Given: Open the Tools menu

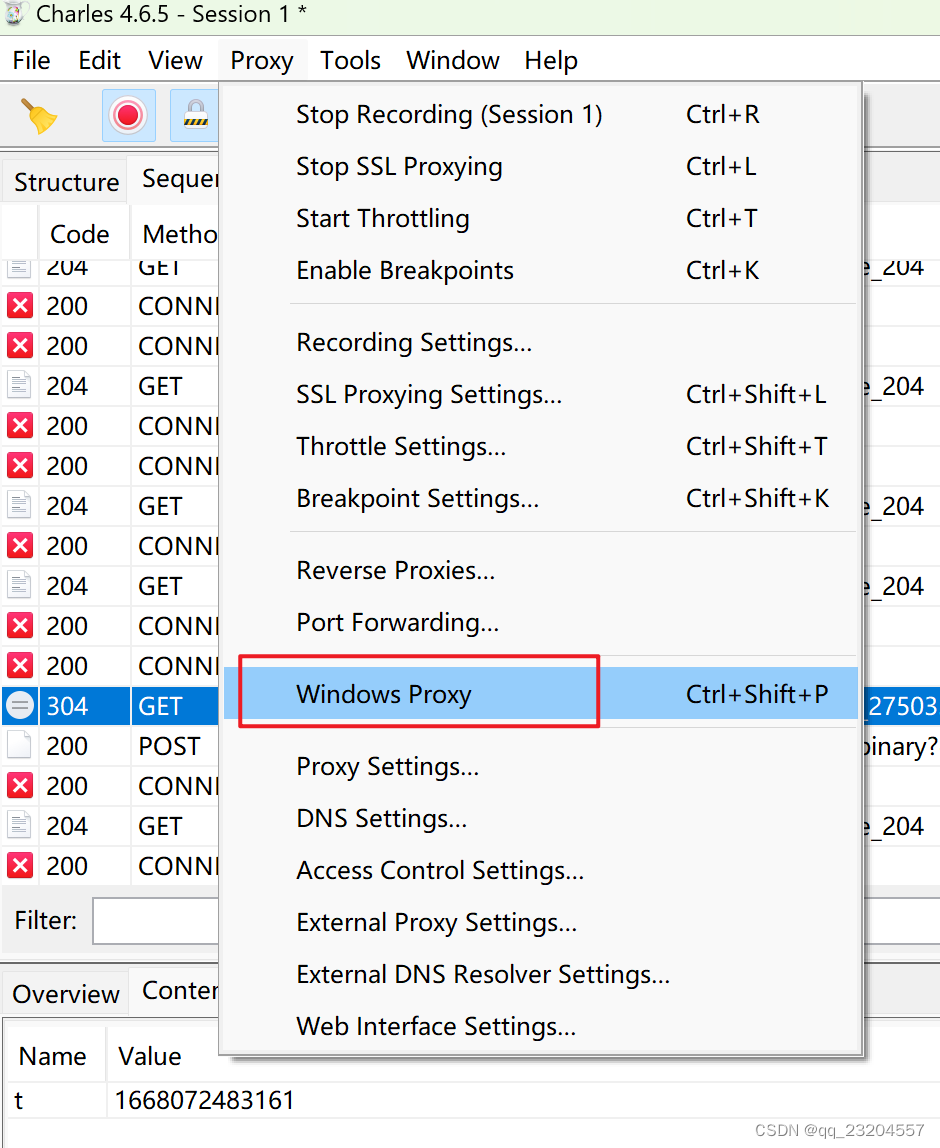Looking at the screenshot, I should (350, 60).
